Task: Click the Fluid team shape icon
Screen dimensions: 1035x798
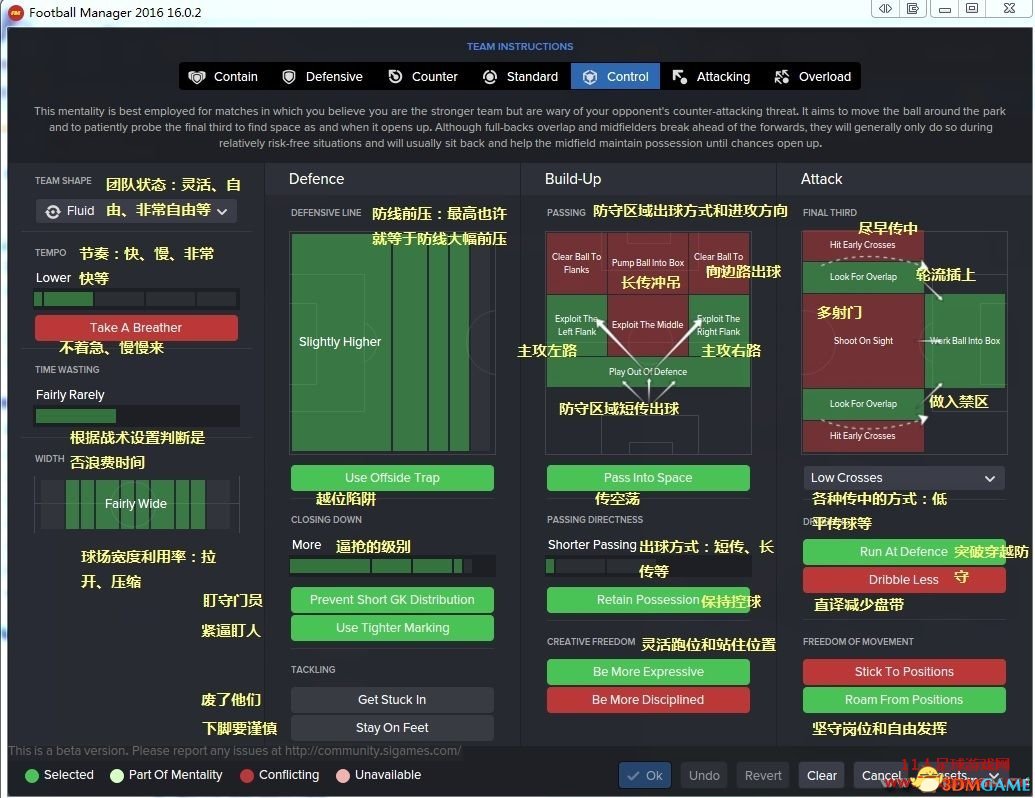Action: click(52, 212)
